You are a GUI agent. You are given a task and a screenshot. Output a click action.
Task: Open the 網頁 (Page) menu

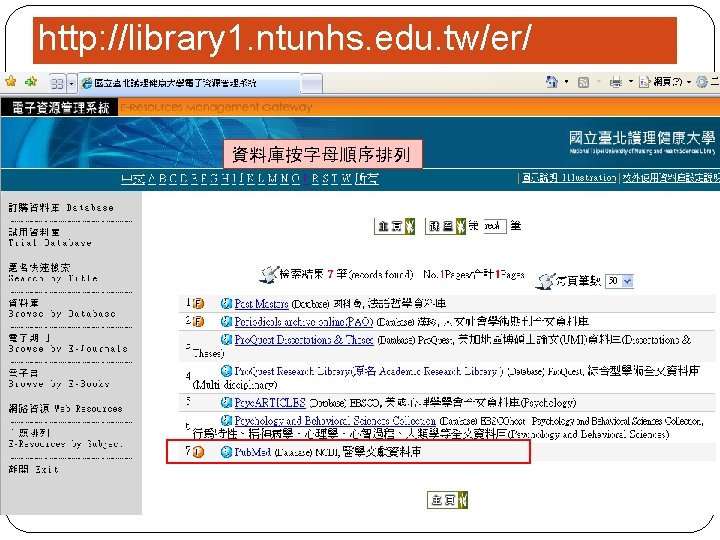tap(665, 82)
